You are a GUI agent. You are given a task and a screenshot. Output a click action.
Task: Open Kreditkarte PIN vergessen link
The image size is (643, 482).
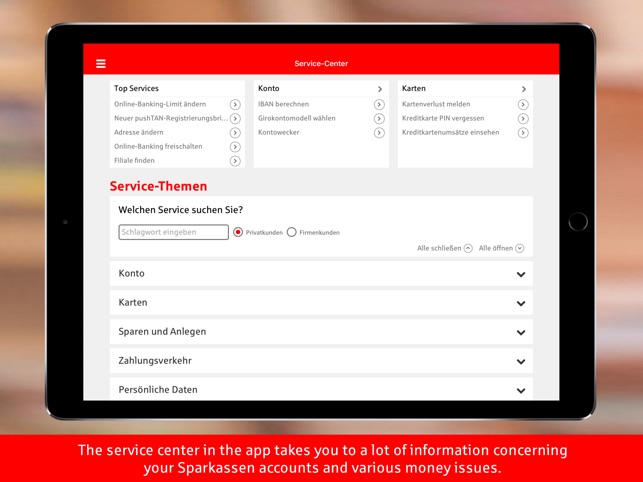[443, 118]
